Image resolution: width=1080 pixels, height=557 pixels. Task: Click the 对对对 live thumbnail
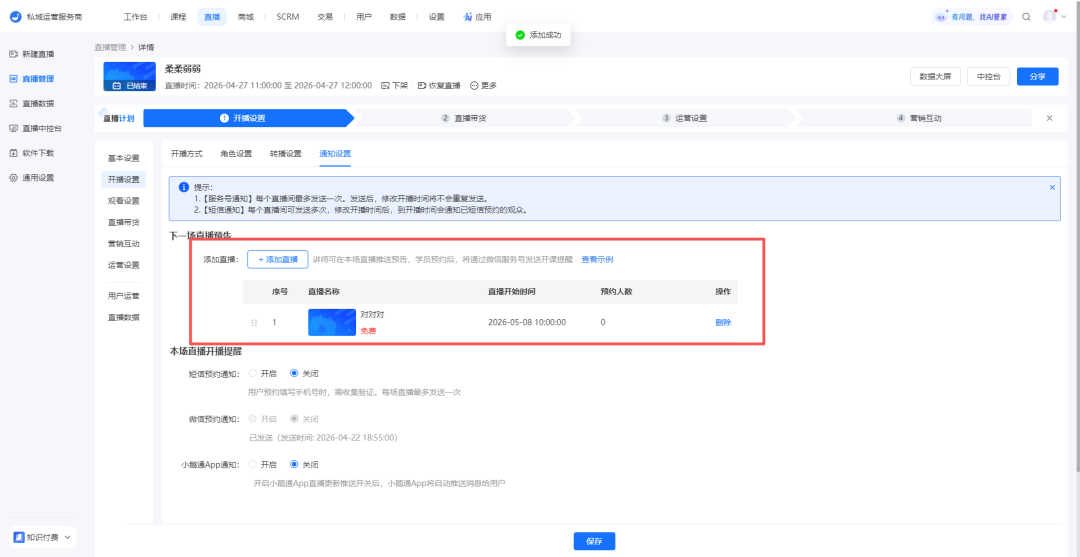tap(332, 322)
